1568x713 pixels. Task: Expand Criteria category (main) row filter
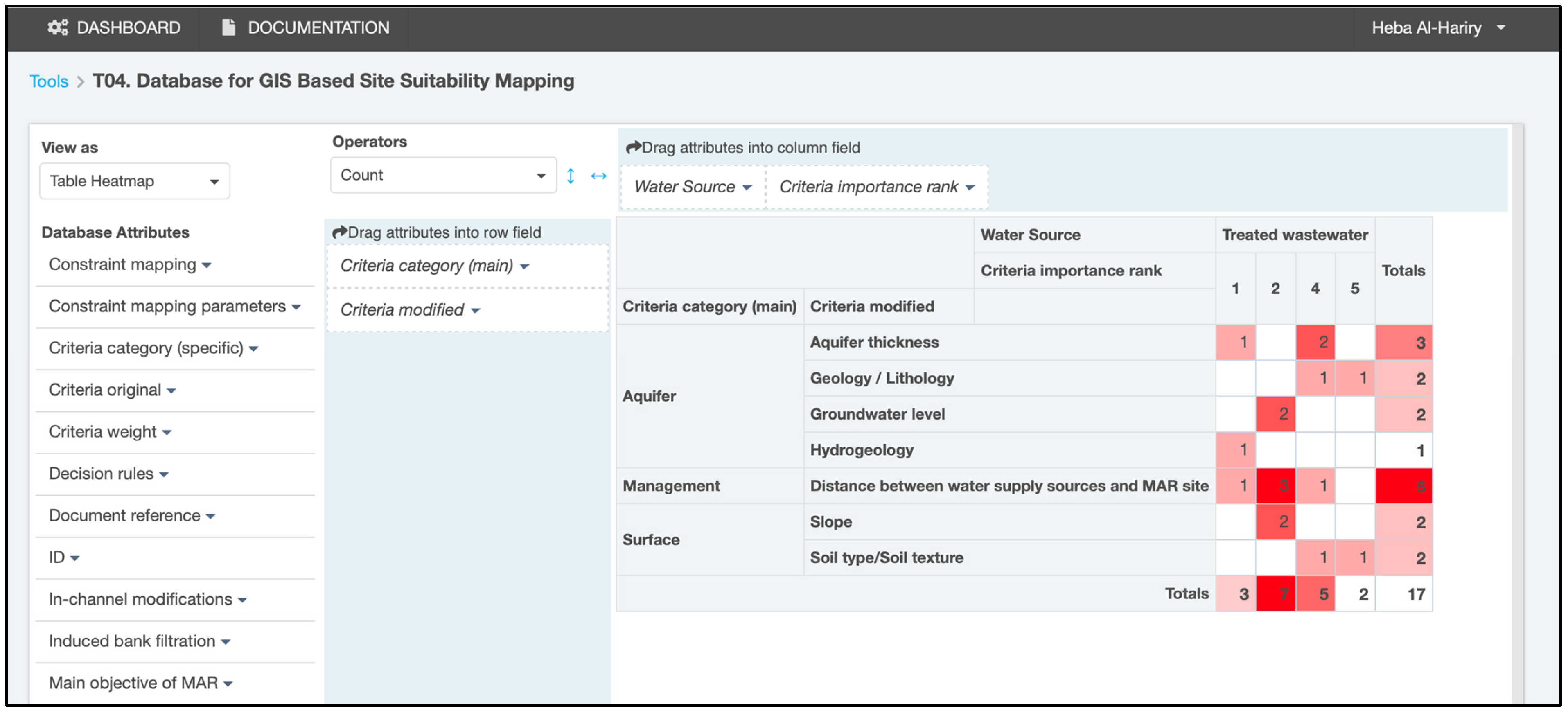tap(525, 266)
